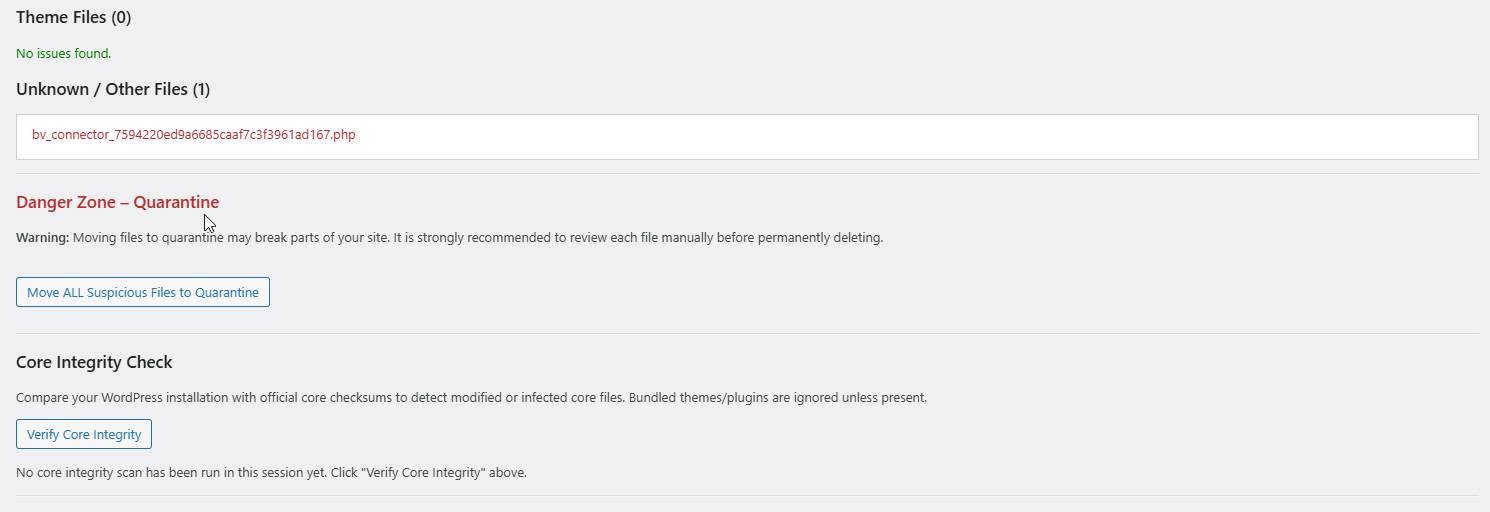Image resolution: width=1490 pixels, height=512 pixels.
Task: Click the green "No issues found." status
Action: coord(63,53)
